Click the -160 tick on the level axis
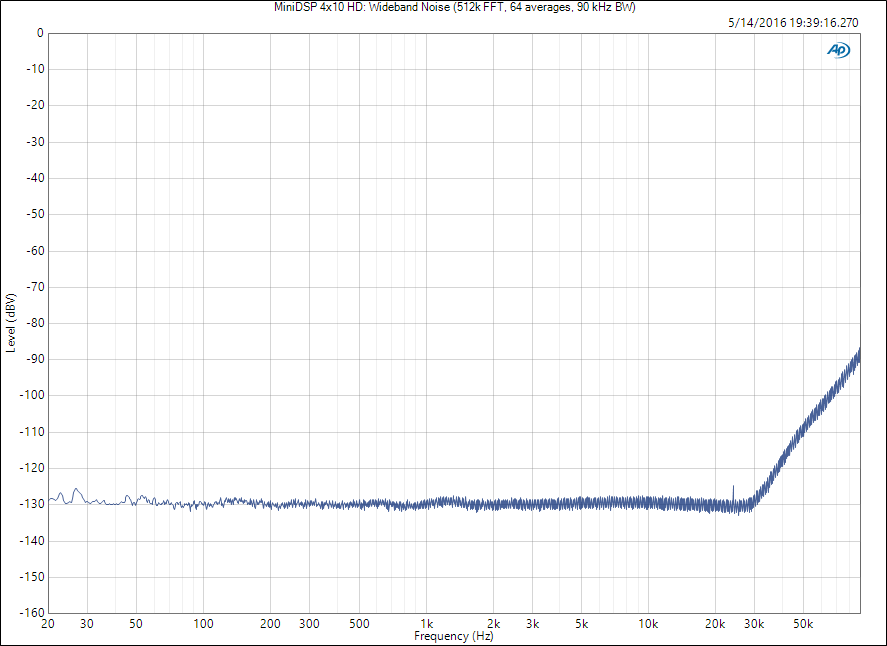The image size is (887, 646). pyautogui.click(x=32, y=613)
